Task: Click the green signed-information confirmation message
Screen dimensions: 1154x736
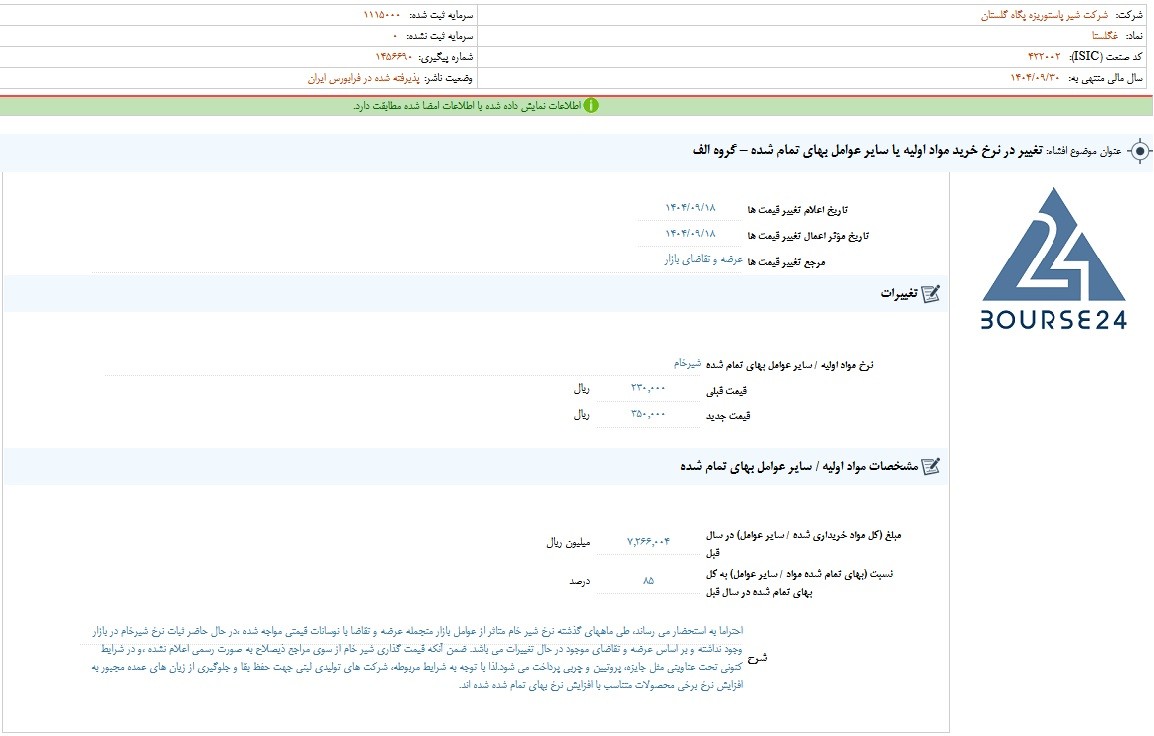Action: click(467, 106)
